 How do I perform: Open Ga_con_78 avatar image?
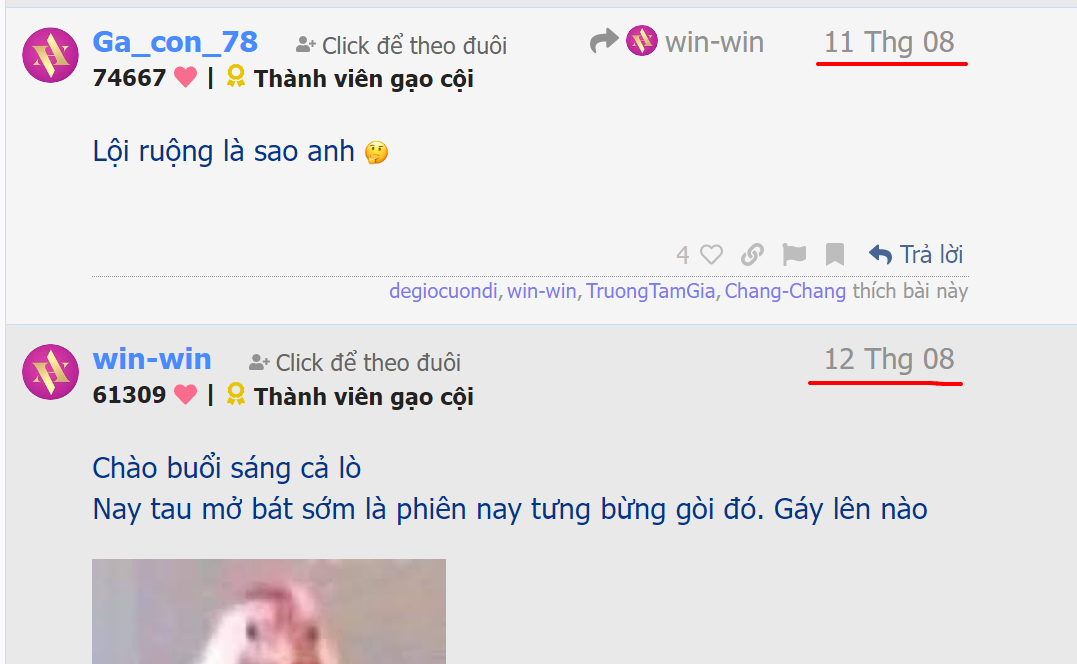[x=50, y=55]
